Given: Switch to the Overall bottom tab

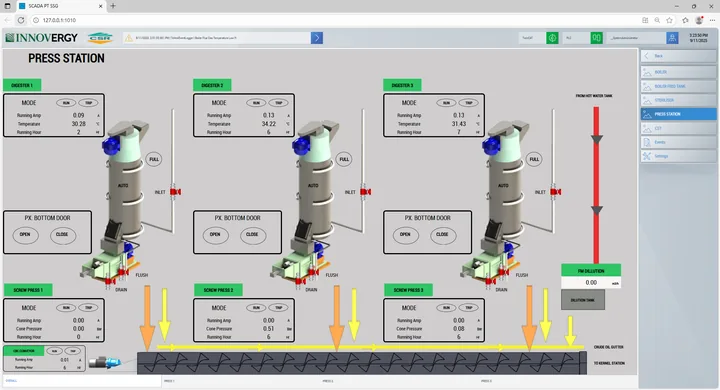Looking at the screenshot, I should (x=82, y=381).
